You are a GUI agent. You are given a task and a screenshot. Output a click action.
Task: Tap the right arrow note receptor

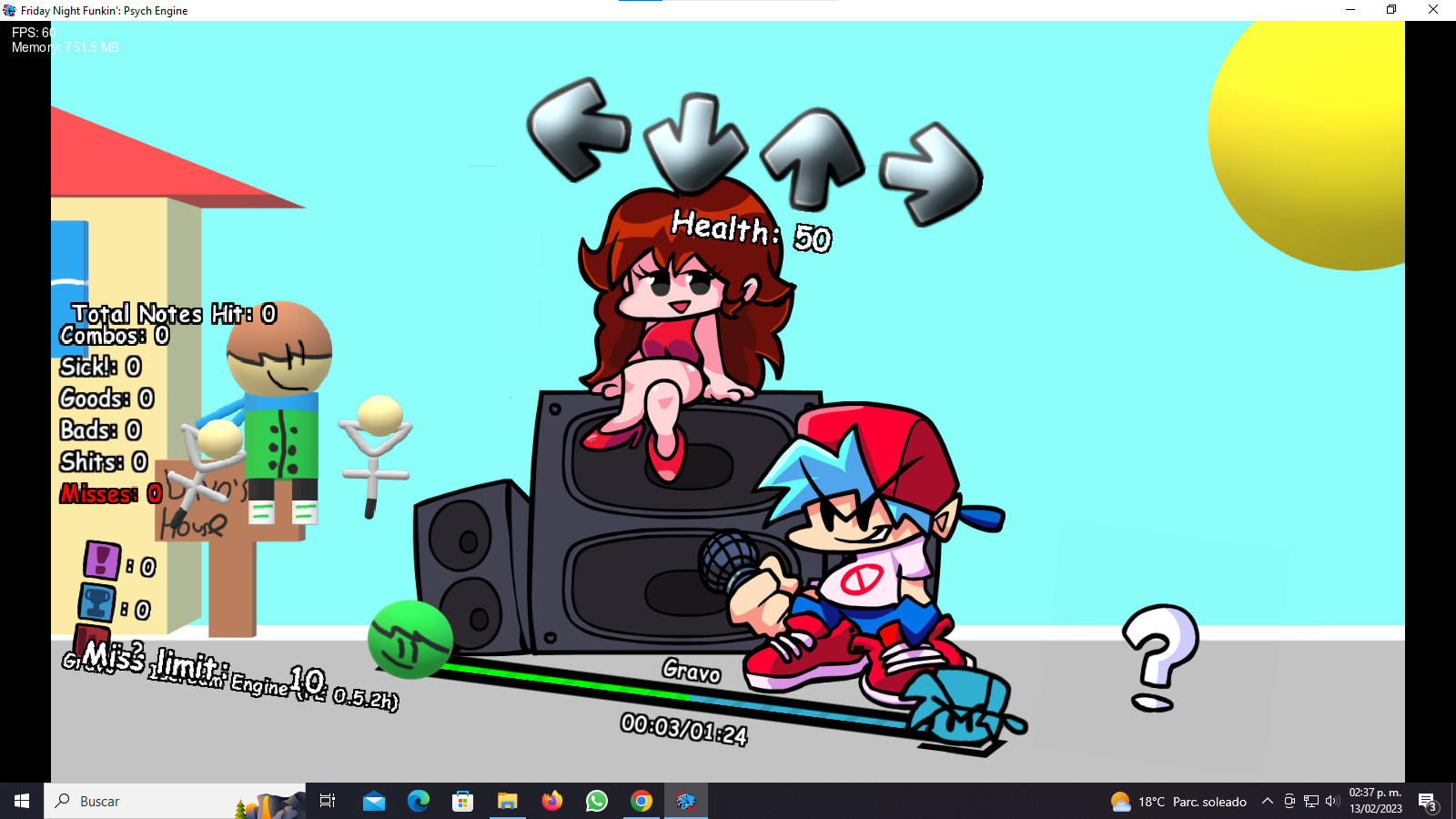pos(930,175)
